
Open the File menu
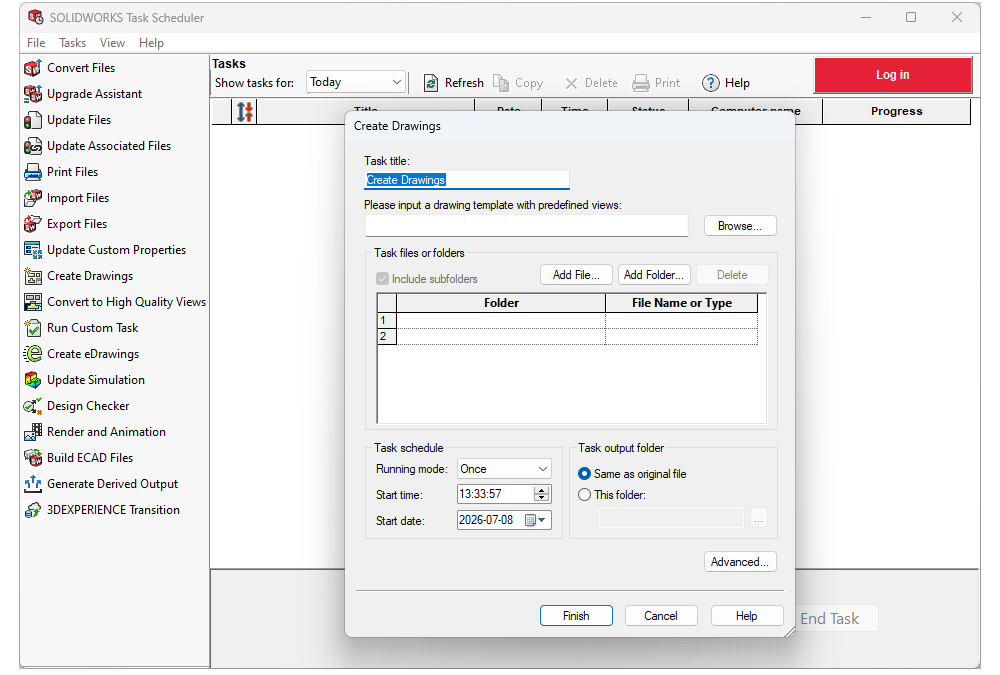point(36,43)
